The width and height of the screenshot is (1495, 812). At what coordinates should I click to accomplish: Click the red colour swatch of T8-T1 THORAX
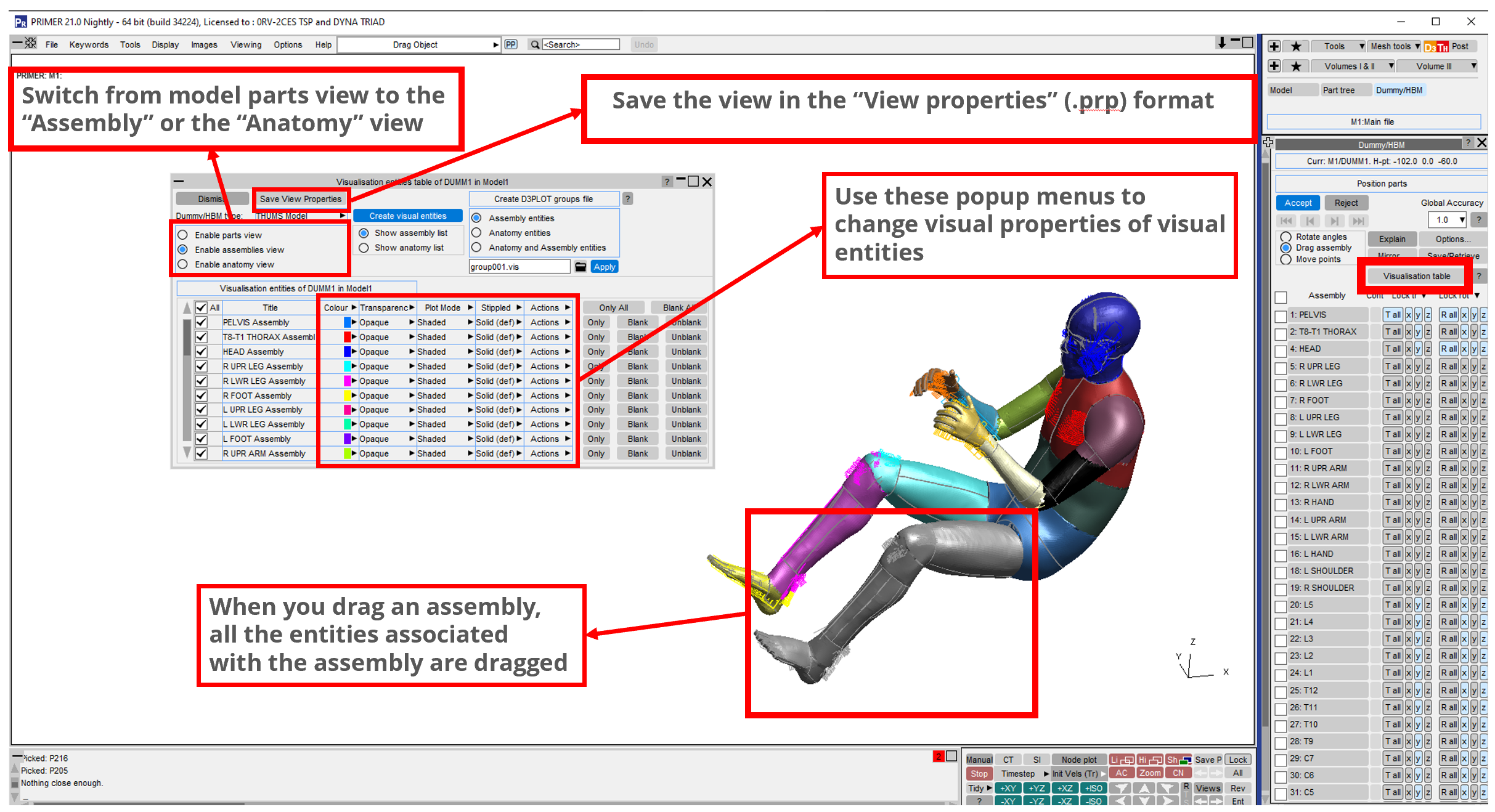click(x=347, y=337)
